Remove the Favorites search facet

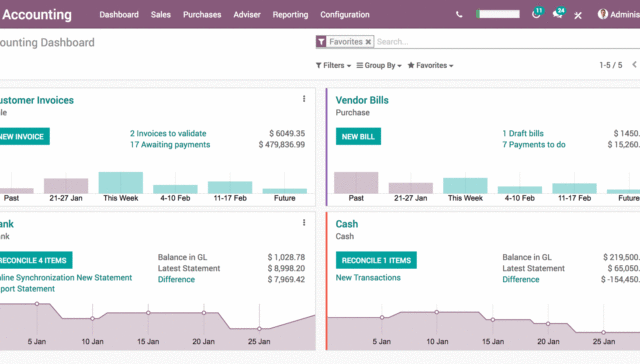pyautogui.click(x=368, y=42)
